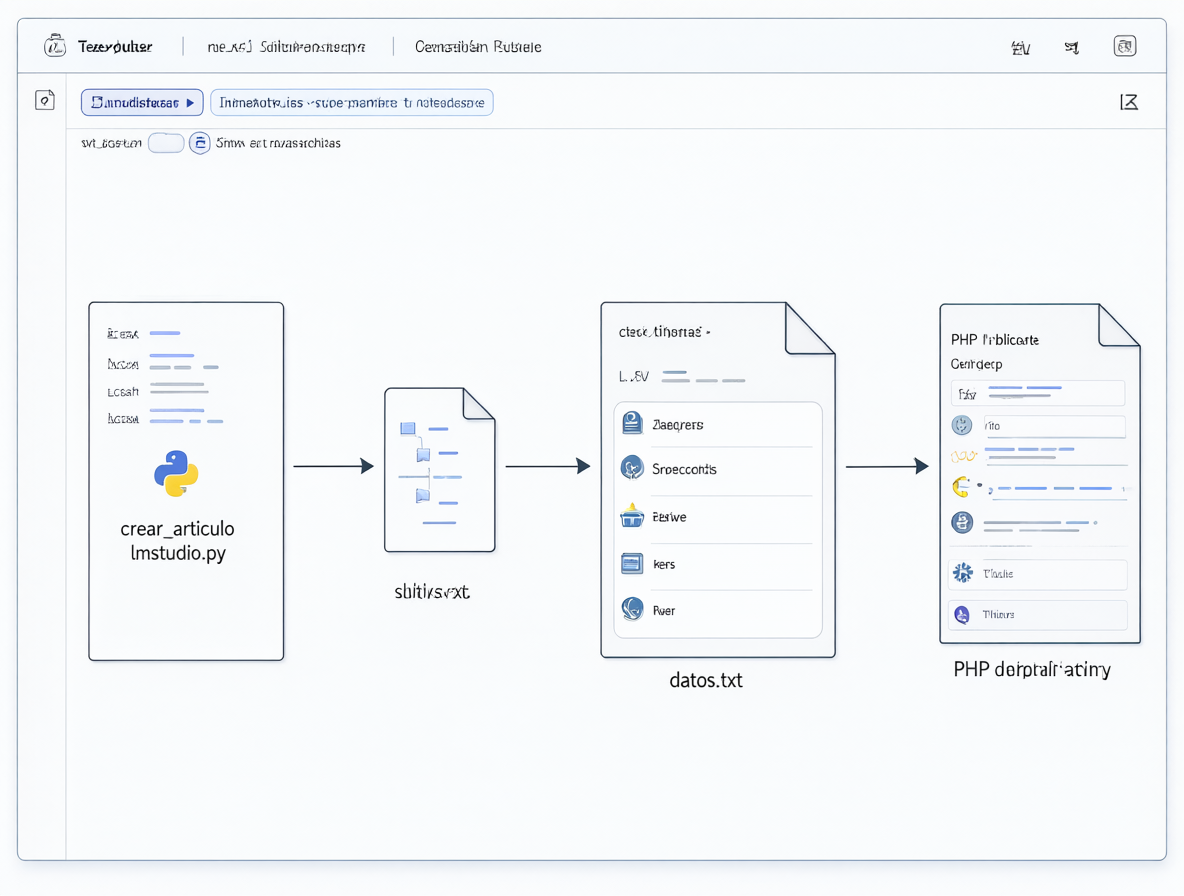
Task: Click the yellow squiggle icon in the PHP document
Action: (x=964, y=456)
